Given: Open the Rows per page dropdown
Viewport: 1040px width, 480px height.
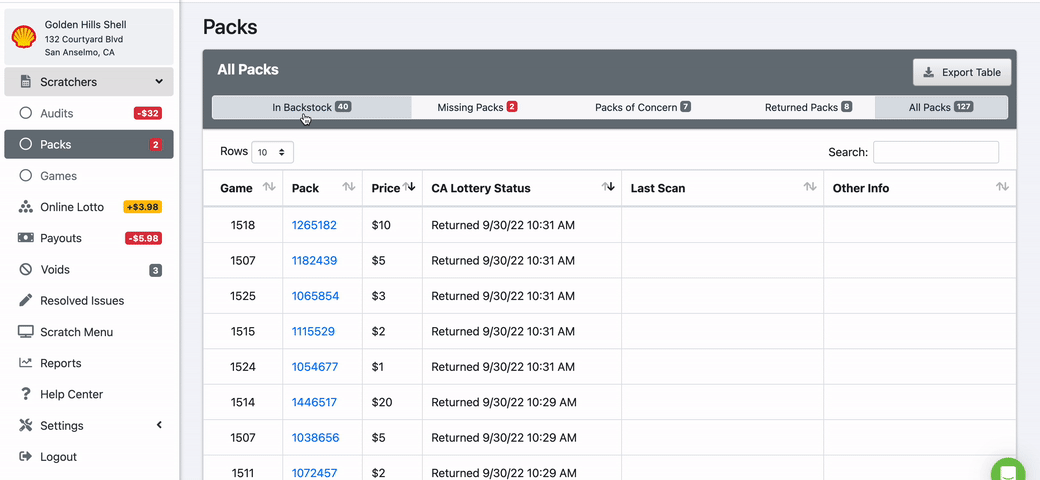Looking at the screenshot, I should tap(272, 152).
